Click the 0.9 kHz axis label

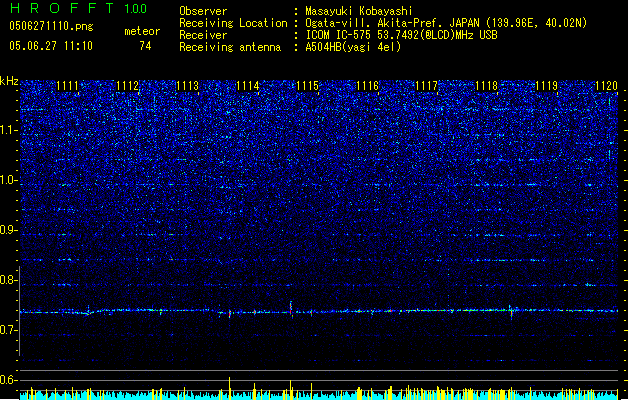click(8, 230)
